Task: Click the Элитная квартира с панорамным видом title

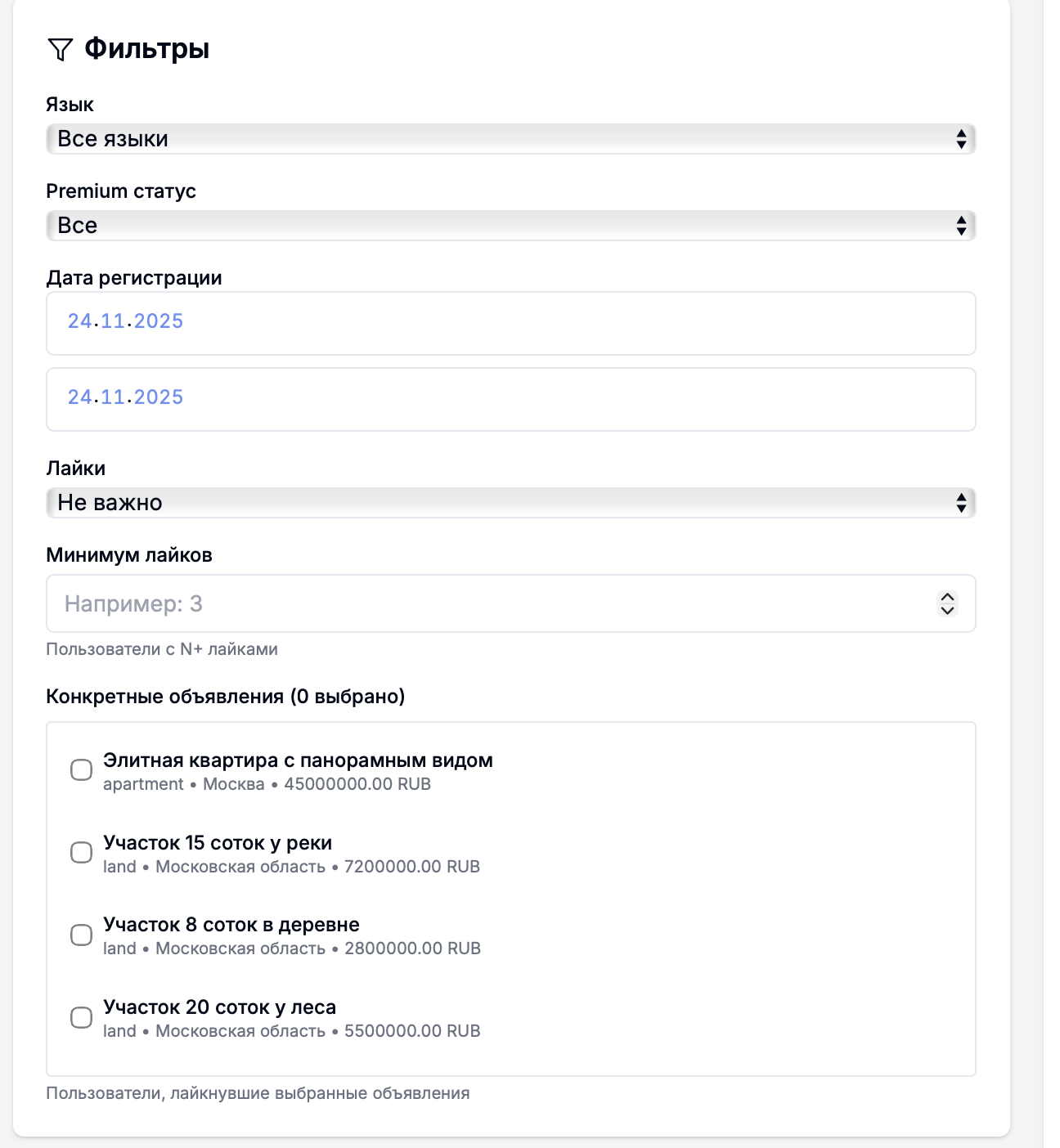Action: [x=298, y=760]
